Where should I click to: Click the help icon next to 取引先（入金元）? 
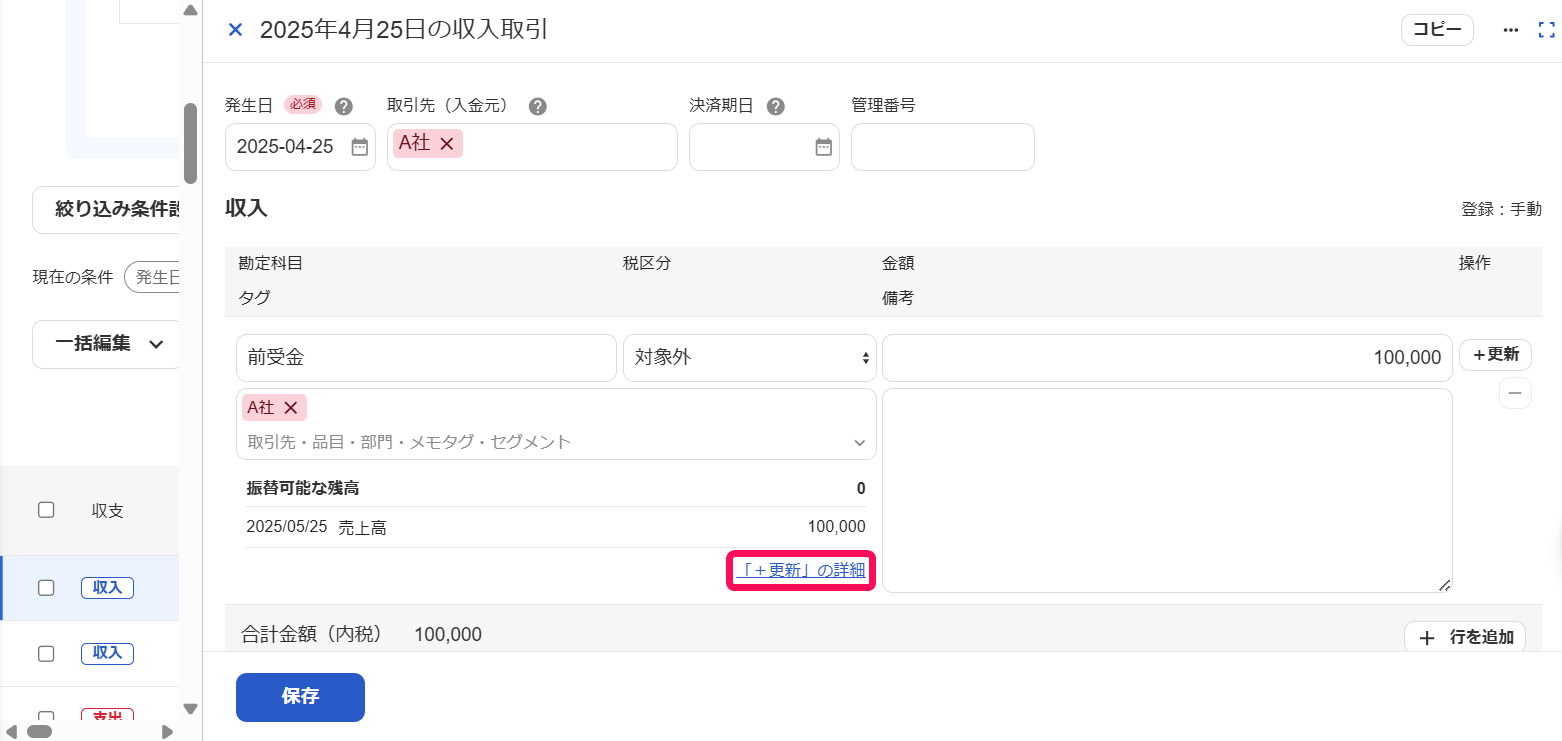(x=537, y=106)
